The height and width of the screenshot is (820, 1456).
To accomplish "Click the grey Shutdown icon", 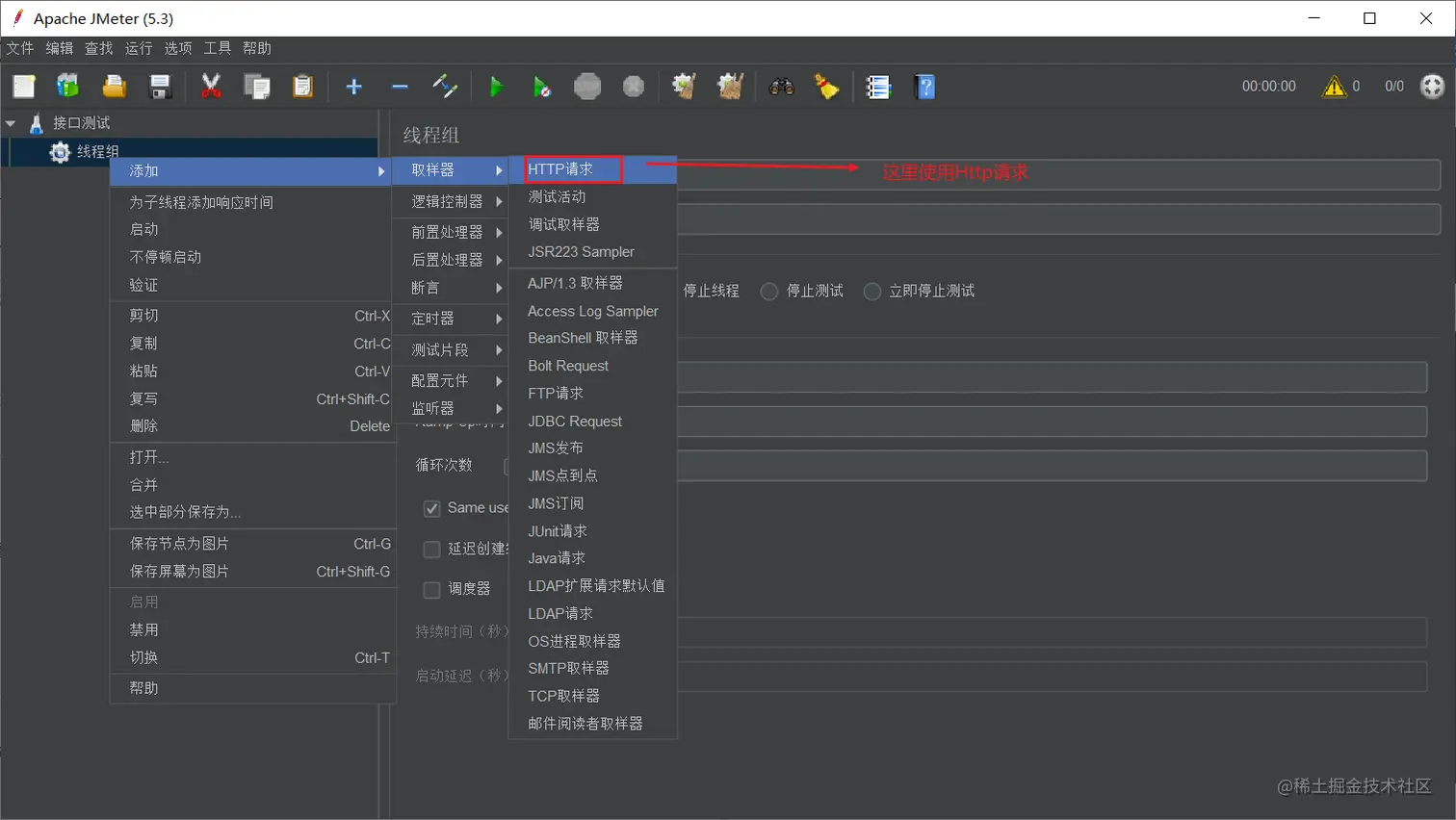I will [x=633, y=87].
